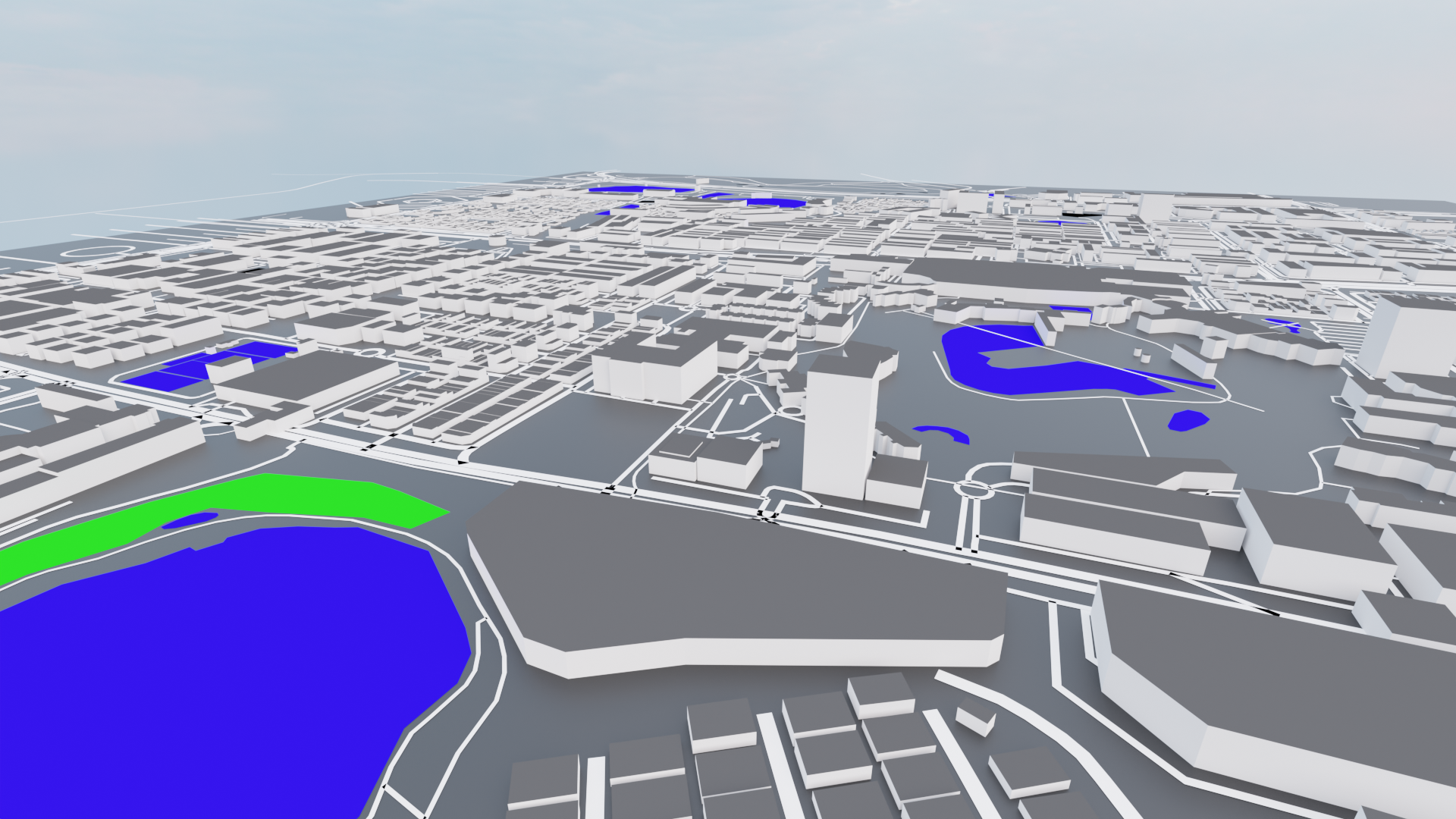Screen dimensions: 1456x819
Task: Click the small pond inside green park
Action: click(x=190, y=520)
